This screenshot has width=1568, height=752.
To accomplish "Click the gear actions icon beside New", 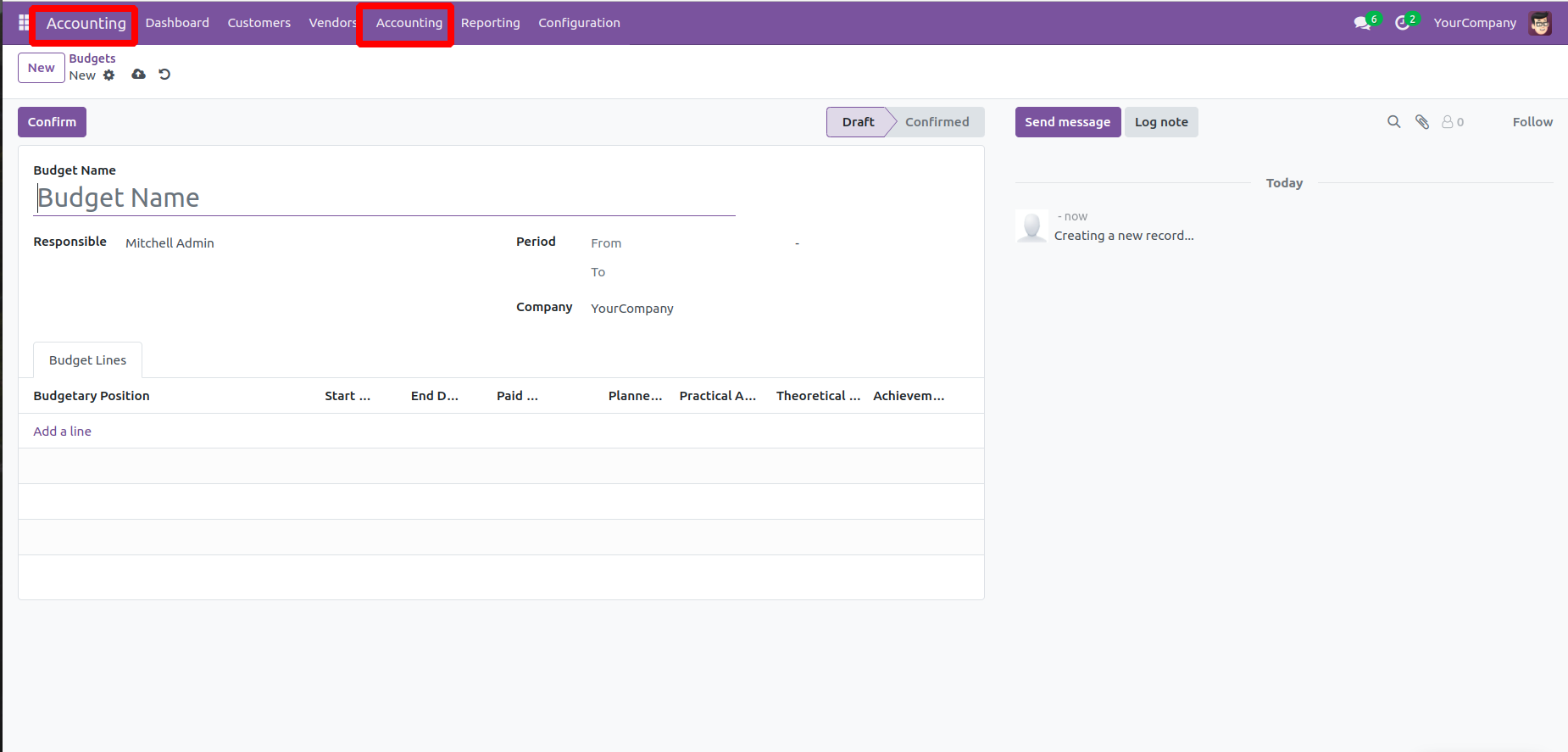I will [108, 75].
